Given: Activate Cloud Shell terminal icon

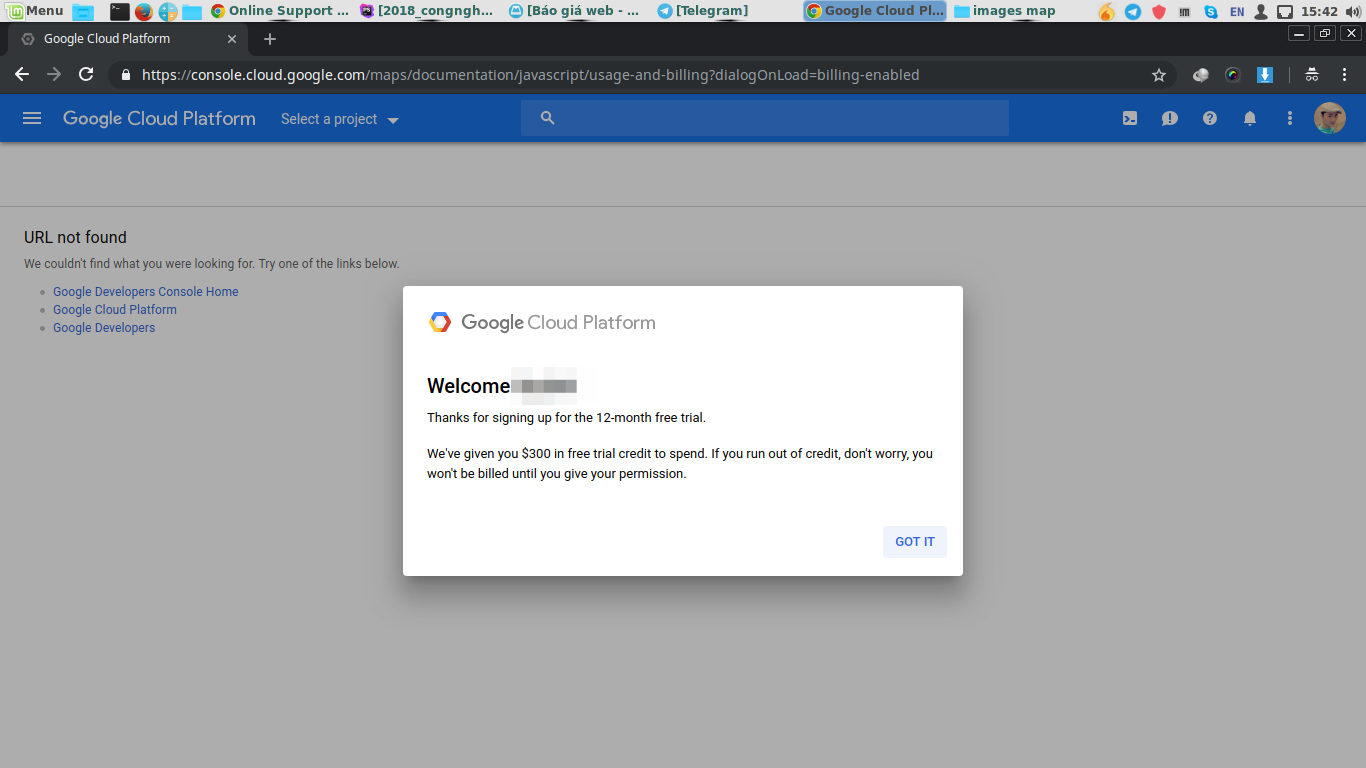Looking at the screenshot, I should point(1130,118).
